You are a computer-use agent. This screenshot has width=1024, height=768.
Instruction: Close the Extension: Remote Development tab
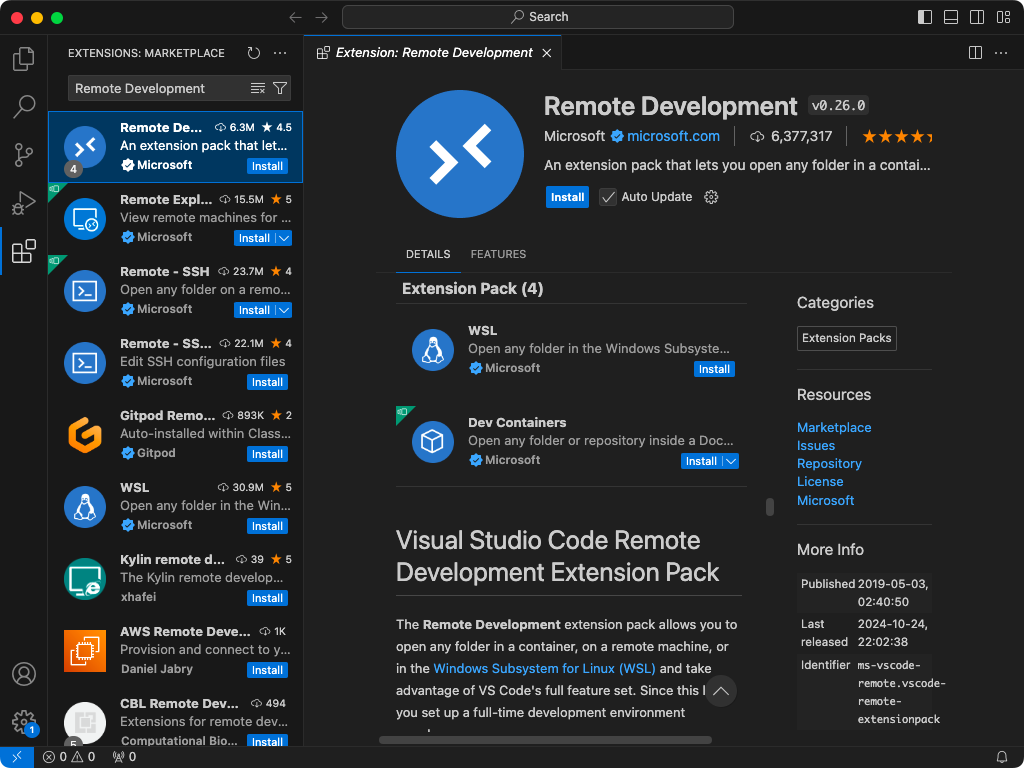547,53
